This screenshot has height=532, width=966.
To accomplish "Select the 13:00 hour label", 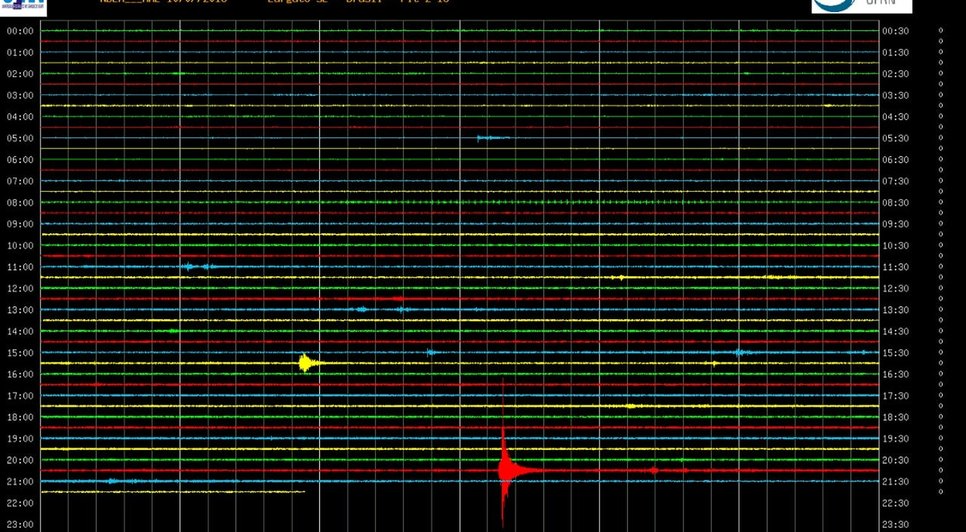I will coord(20,310).
